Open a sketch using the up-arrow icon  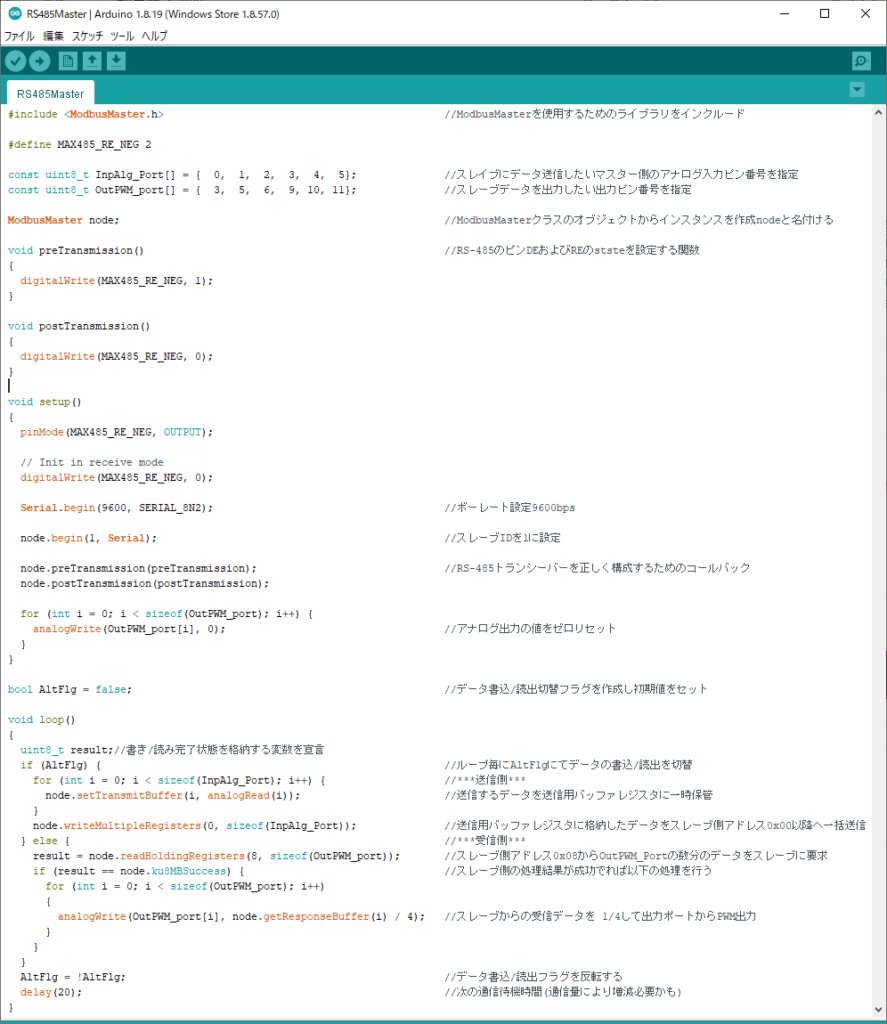(x=92, y=61)
